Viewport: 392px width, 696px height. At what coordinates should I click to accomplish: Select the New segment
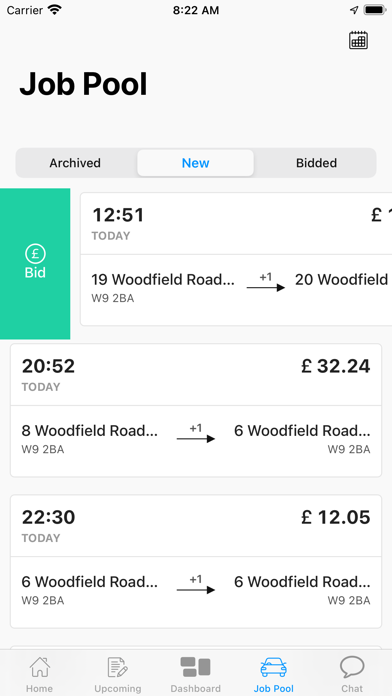[x=195, y=163]
